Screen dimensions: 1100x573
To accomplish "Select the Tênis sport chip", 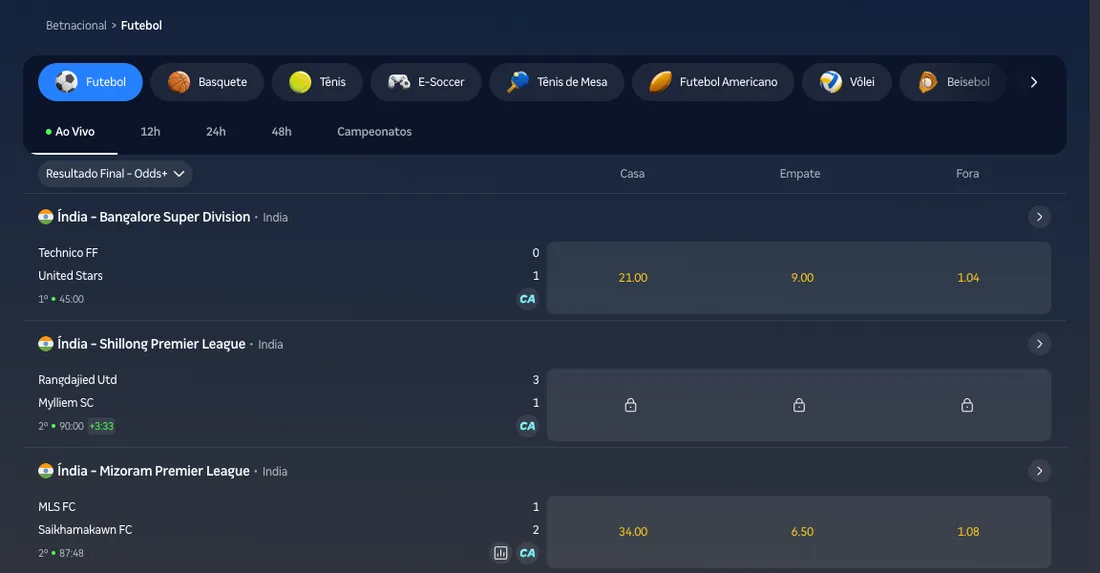I will click(317, 82).
